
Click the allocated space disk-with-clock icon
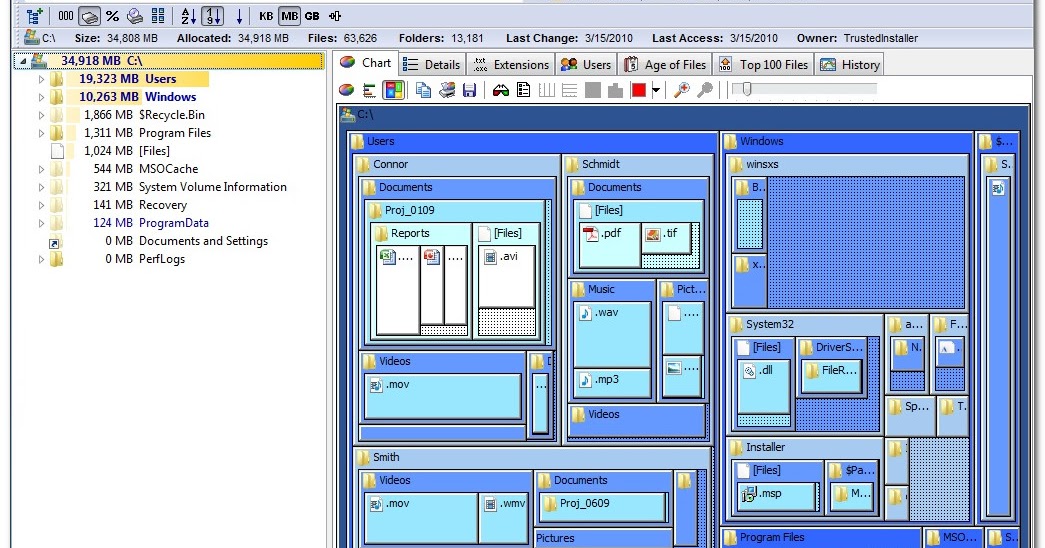coord(135,15)
